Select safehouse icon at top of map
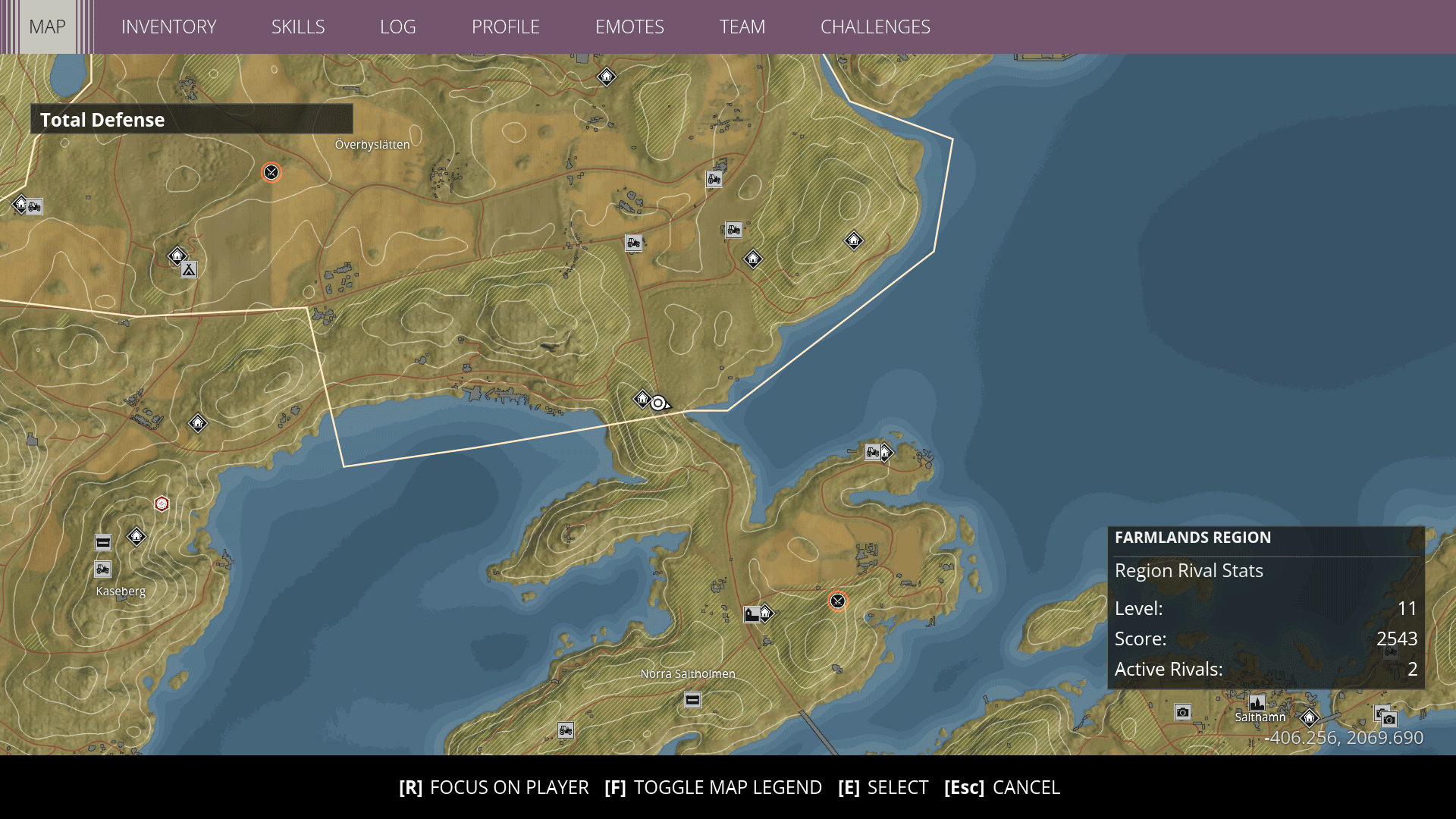 [607, 77]
